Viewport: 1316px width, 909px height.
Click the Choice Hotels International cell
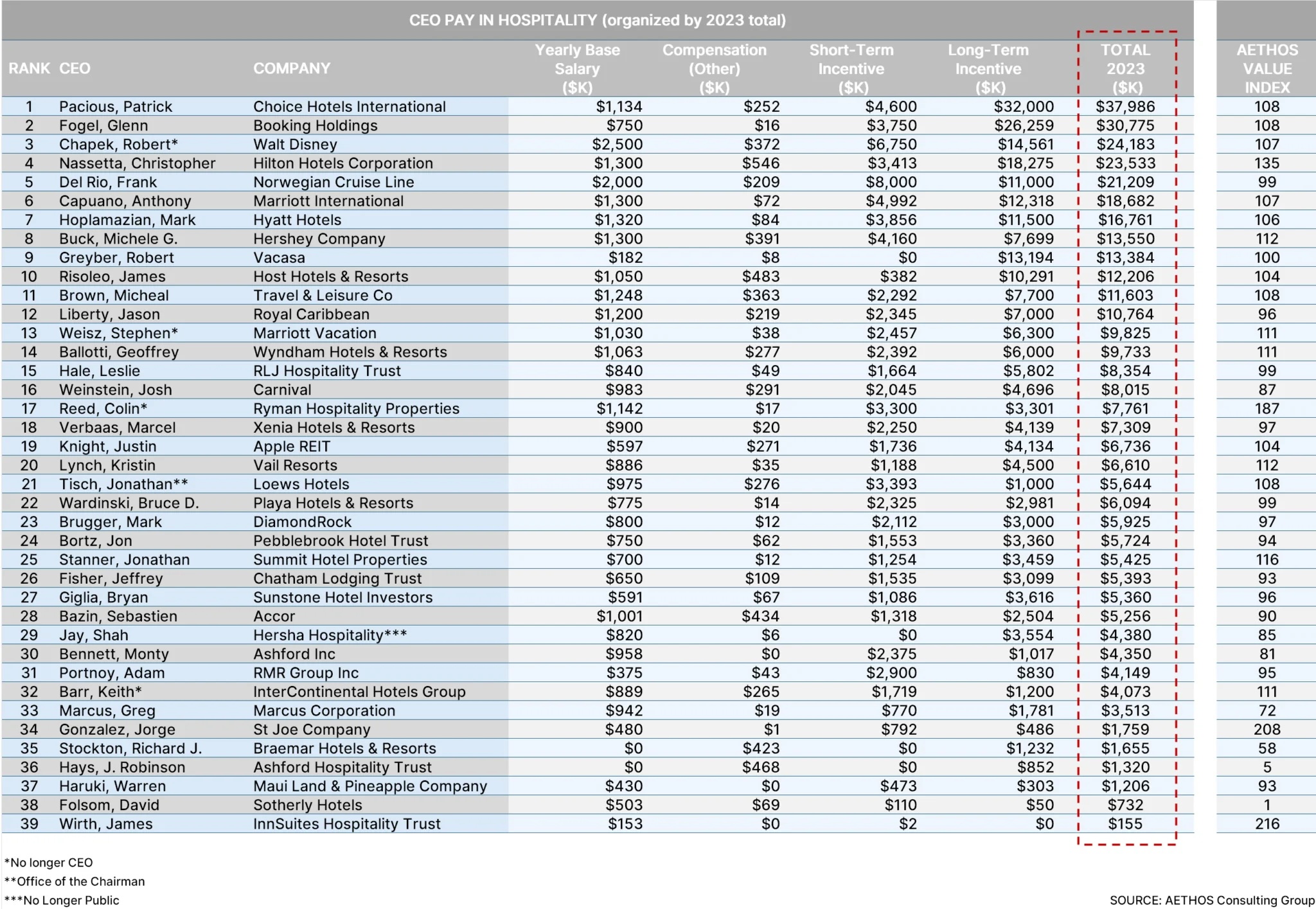pyautogui.click(x=349, y=107)
